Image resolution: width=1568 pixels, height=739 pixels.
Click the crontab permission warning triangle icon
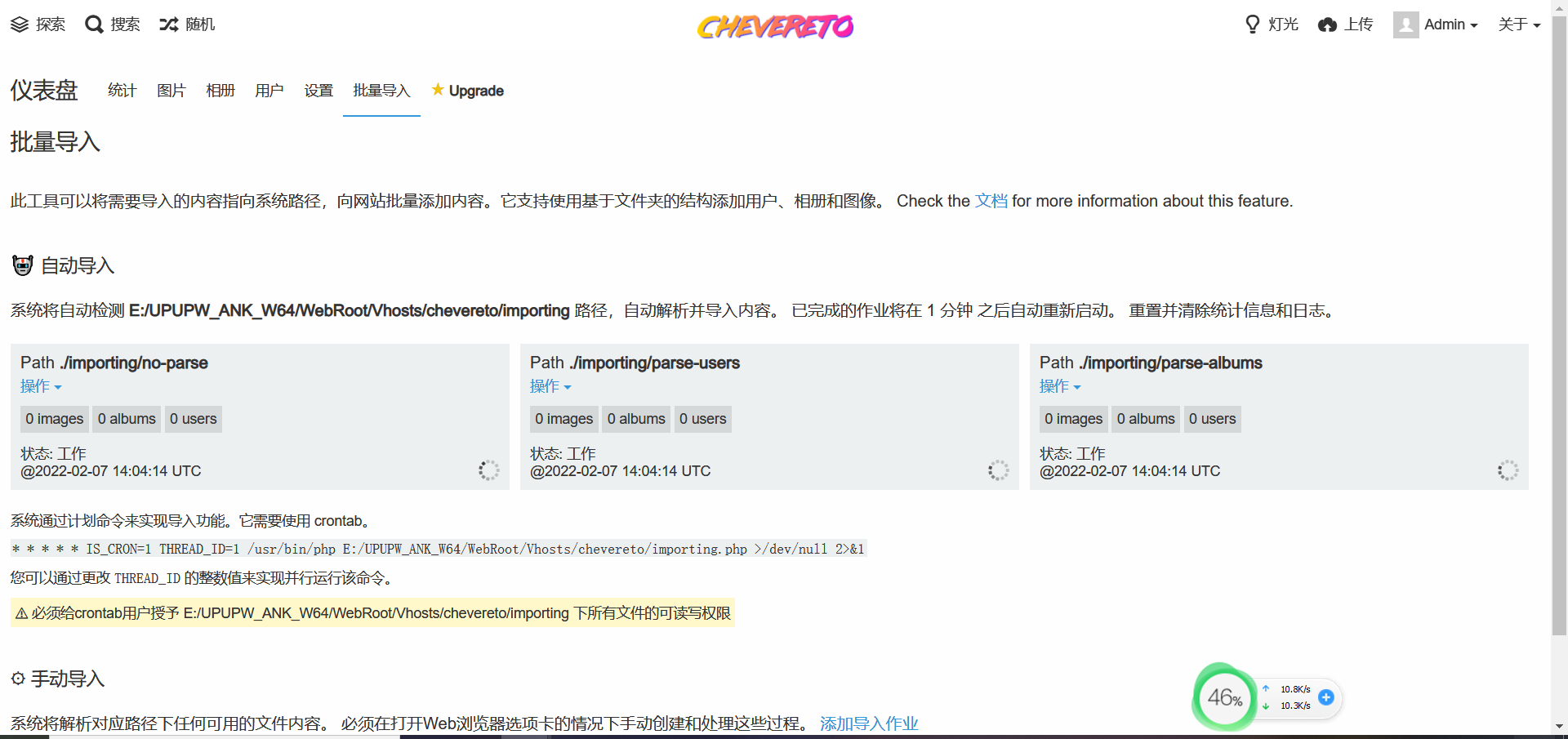coord(22,613)
